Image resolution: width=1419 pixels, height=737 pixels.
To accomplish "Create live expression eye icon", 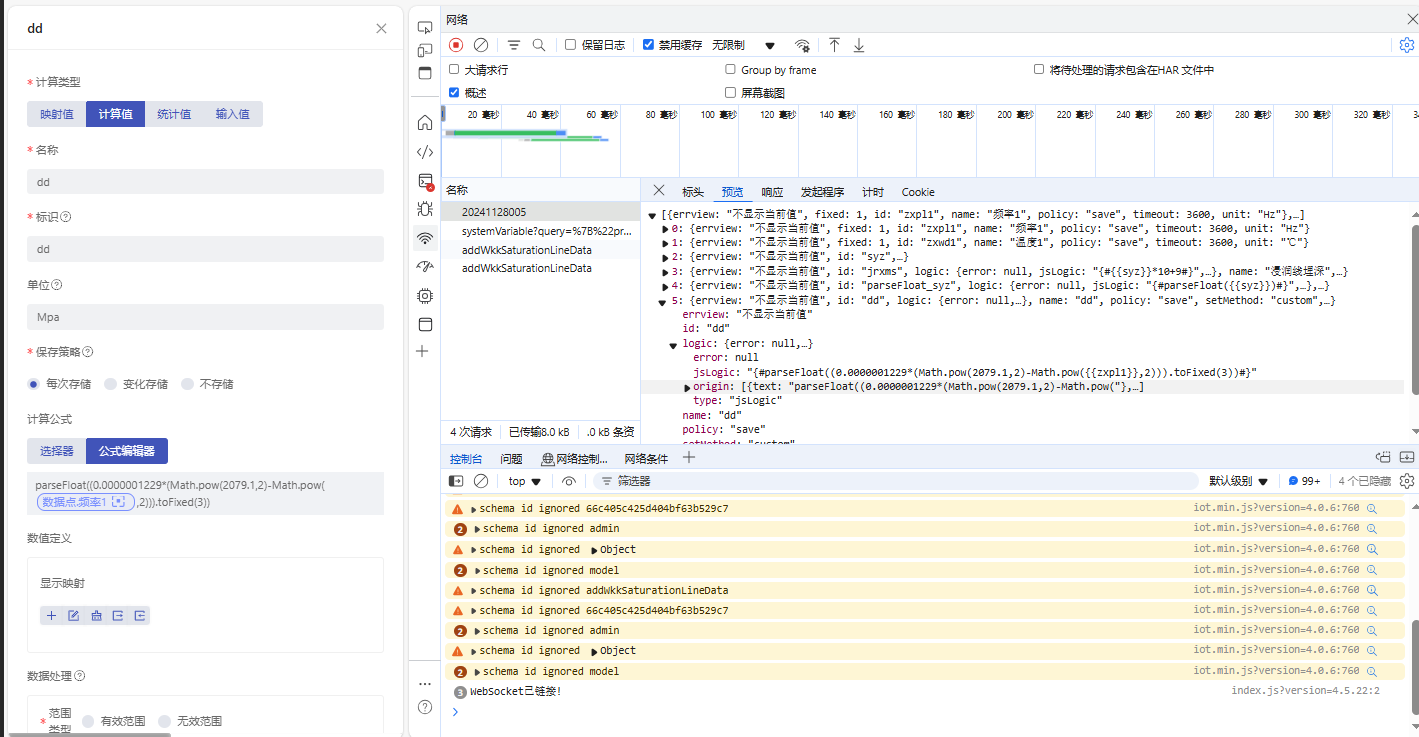I will point(569,481).
